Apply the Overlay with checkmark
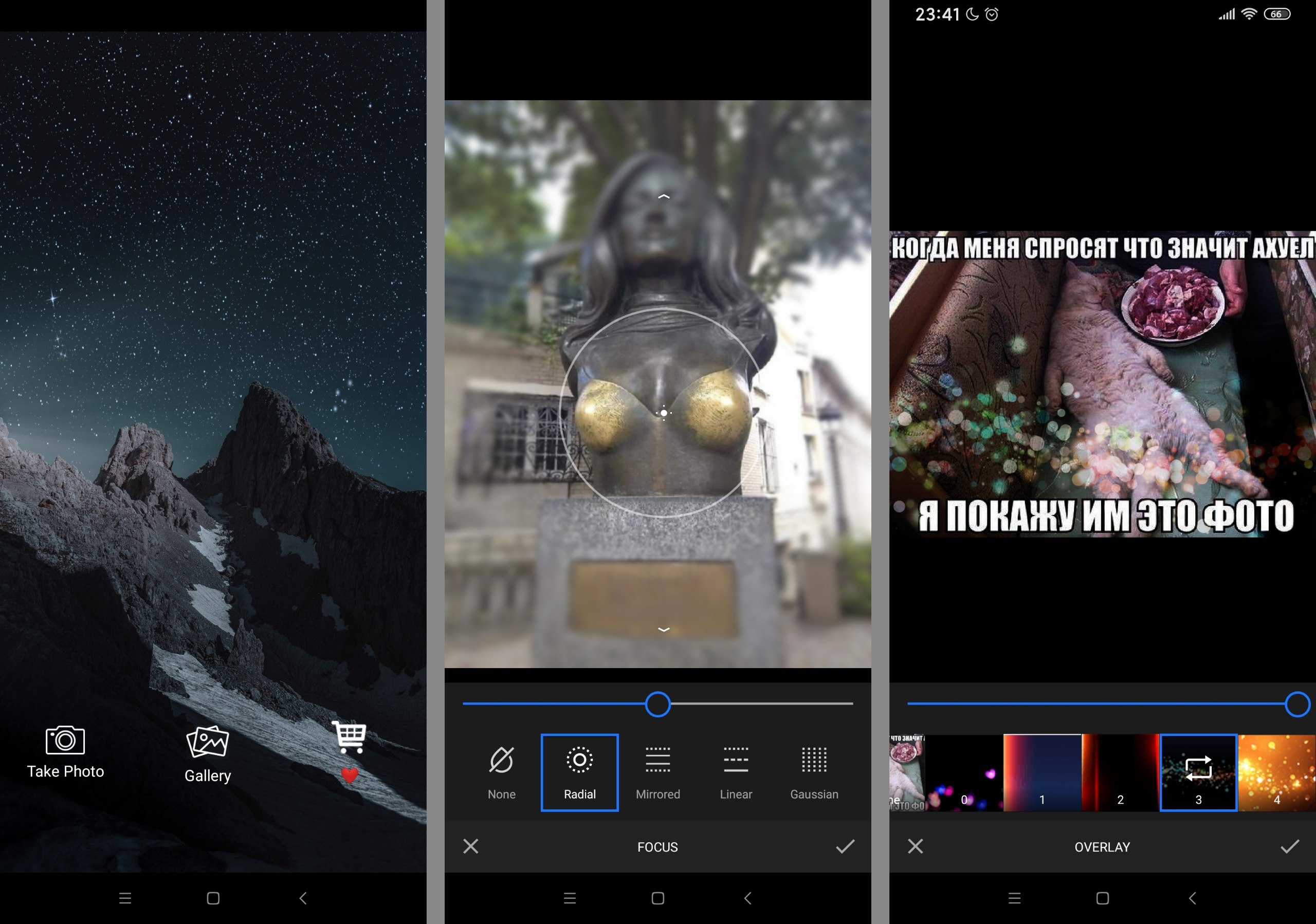Viewport: 1316px width, 924px height. pyautogui.click(x=1290, y=846)
